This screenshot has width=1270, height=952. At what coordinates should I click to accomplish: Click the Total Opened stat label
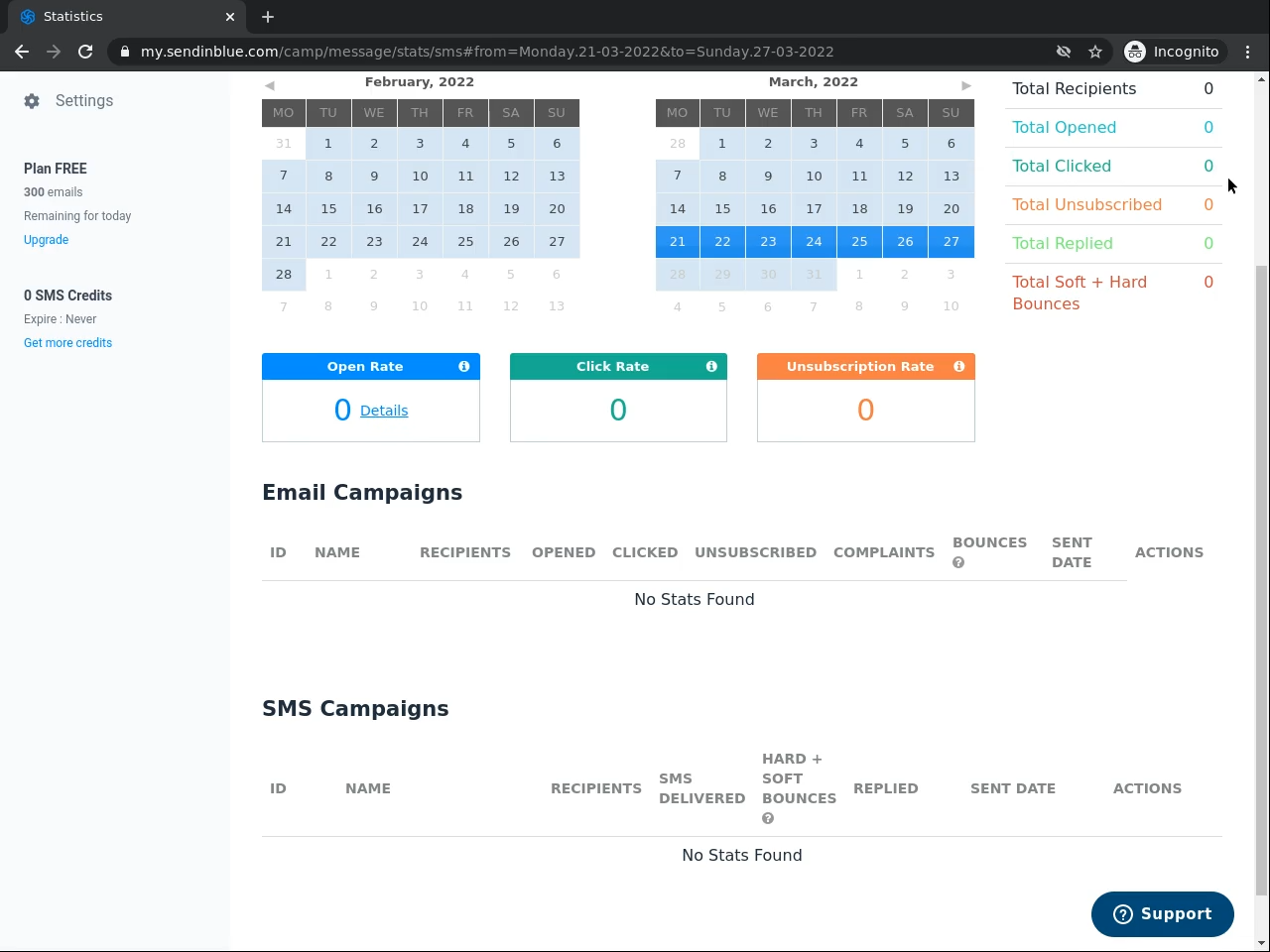point(1065,128)
